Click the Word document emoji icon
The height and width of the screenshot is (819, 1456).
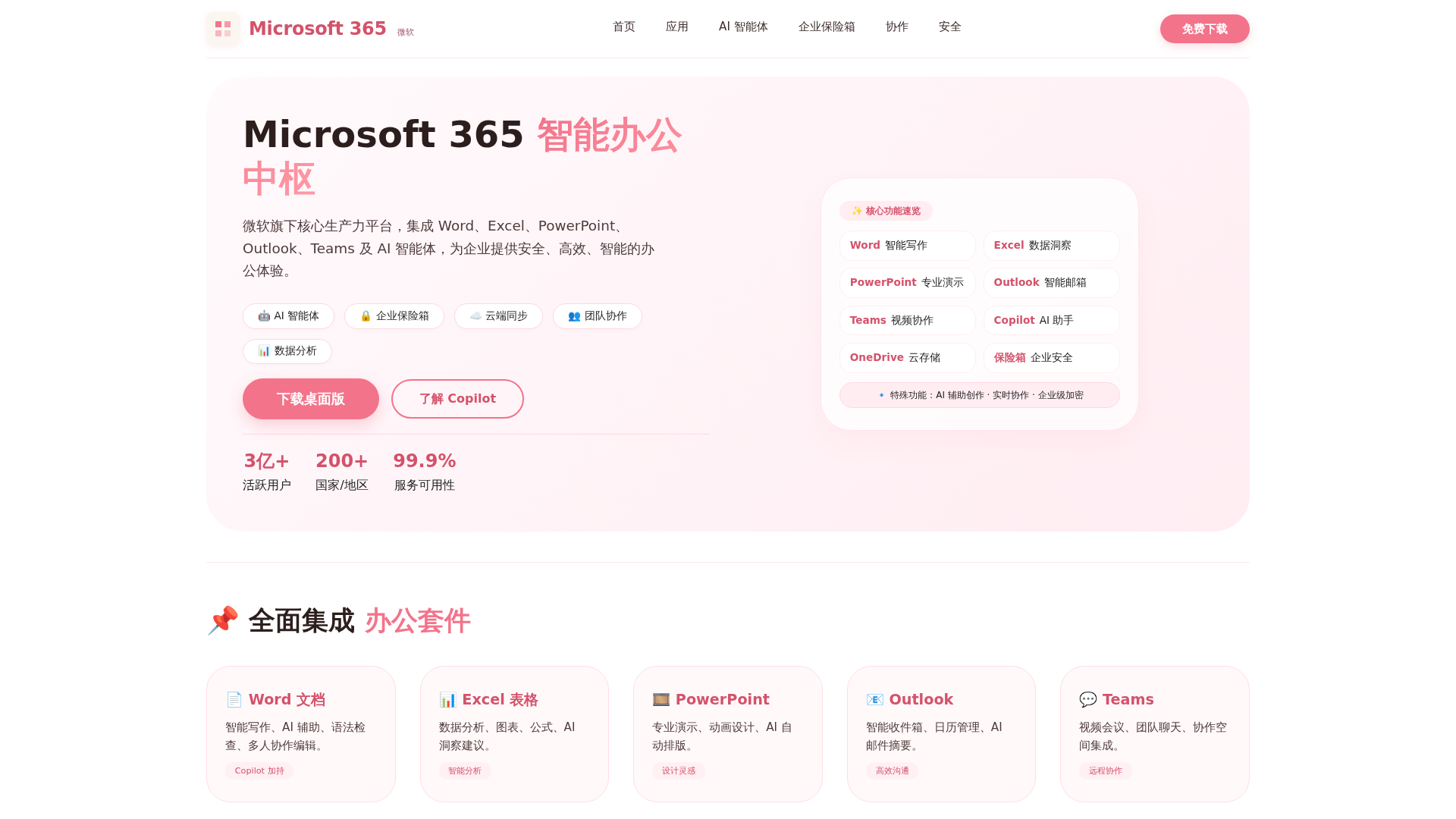click(x=234, y=699)
